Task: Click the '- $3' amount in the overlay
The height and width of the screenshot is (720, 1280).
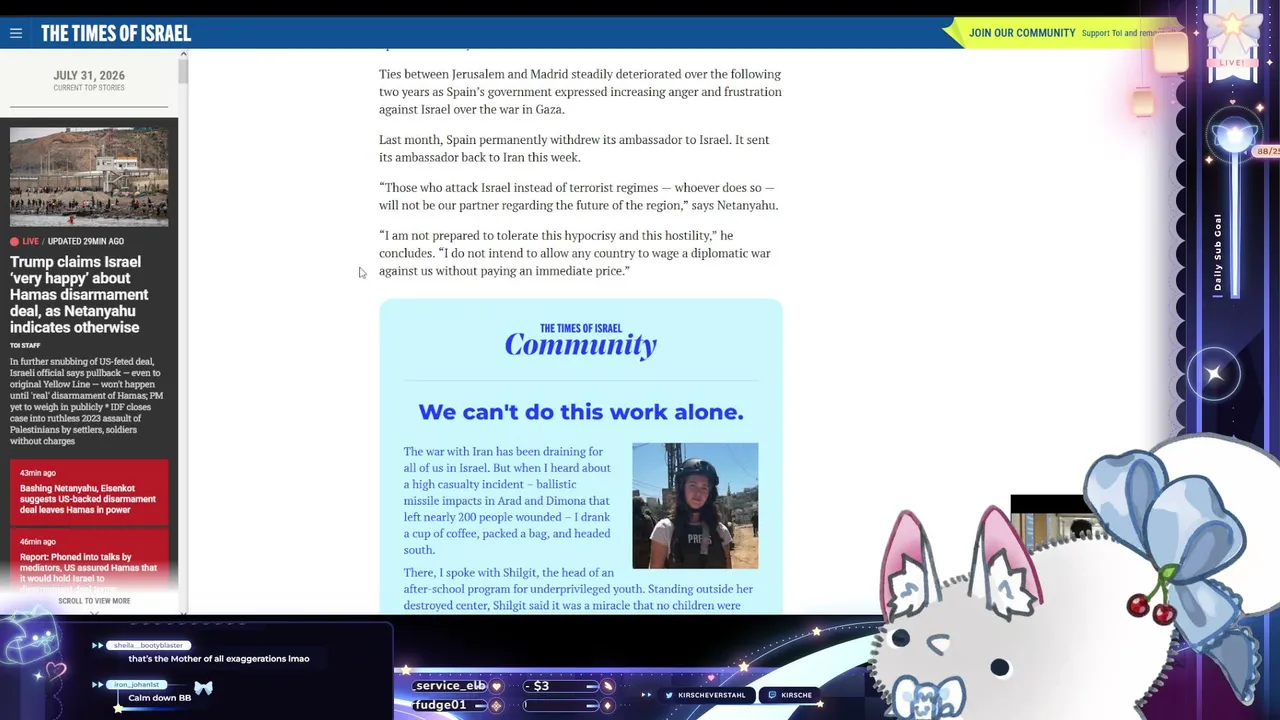Action: (x=537, y=686)
